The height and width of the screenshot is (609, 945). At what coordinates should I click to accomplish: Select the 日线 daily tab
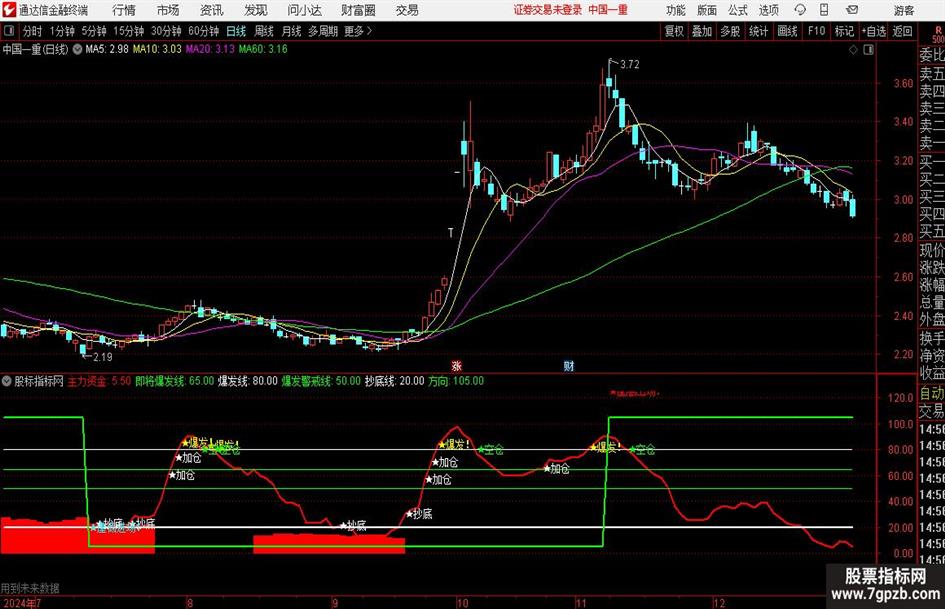(x=236, y=31)
